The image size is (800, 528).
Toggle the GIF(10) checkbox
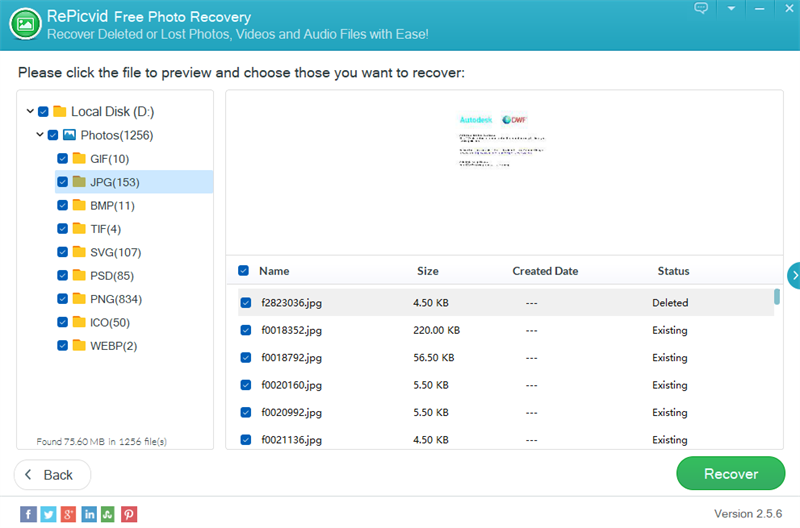tap(62, 158)
